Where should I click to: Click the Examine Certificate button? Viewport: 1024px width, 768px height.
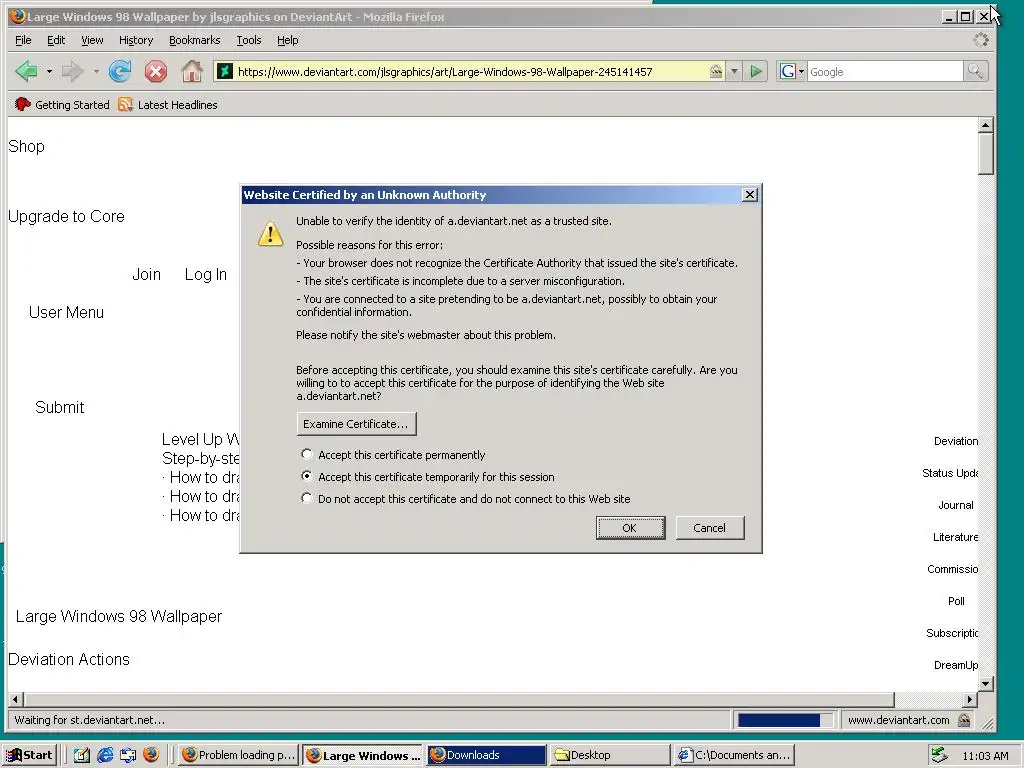(356, 424)
